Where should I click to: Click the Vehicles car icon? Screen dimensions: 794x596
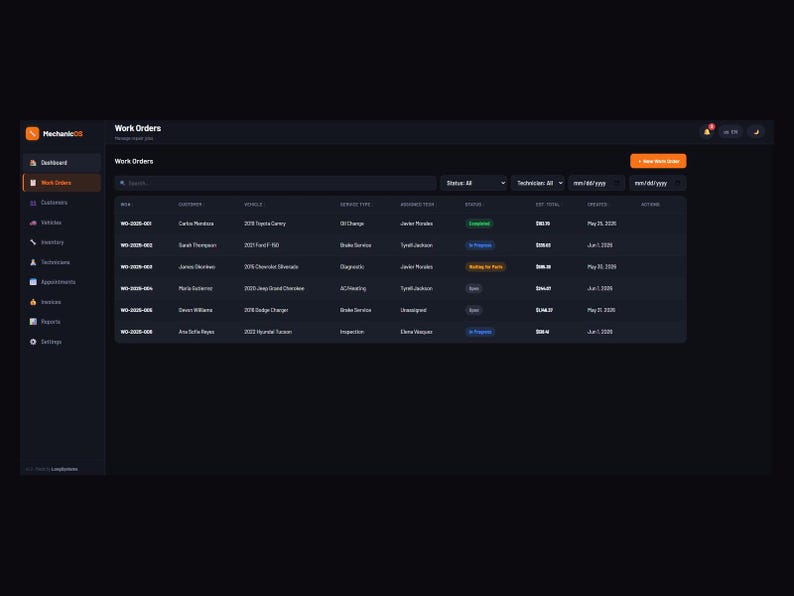coord(33,222)
